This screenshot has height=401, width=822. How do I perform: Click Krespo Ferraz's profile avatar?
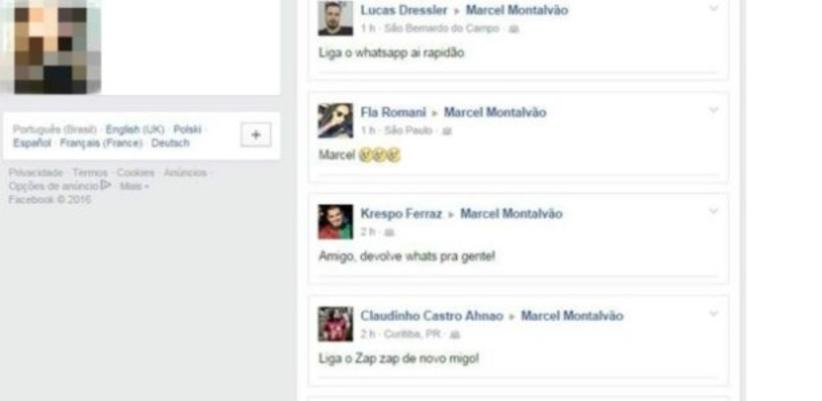pos(336,222)
